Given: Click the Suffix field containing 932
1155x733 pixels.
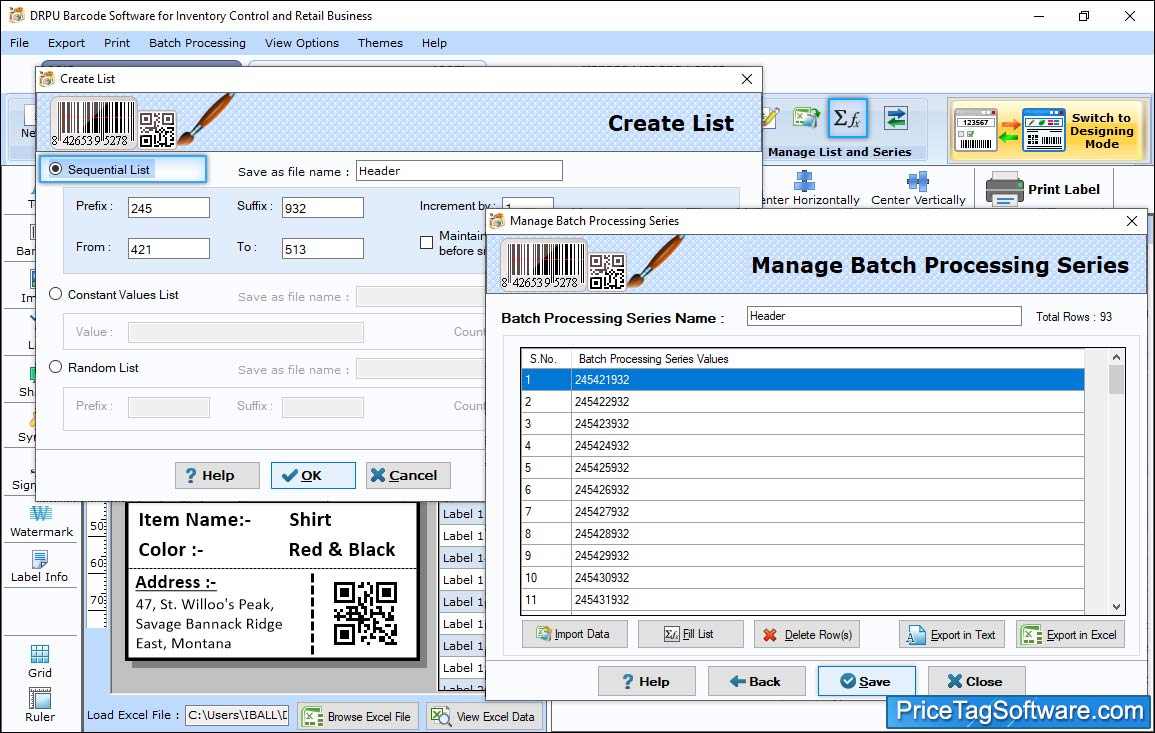Looking at the screenshot, I should click(323, 208).
